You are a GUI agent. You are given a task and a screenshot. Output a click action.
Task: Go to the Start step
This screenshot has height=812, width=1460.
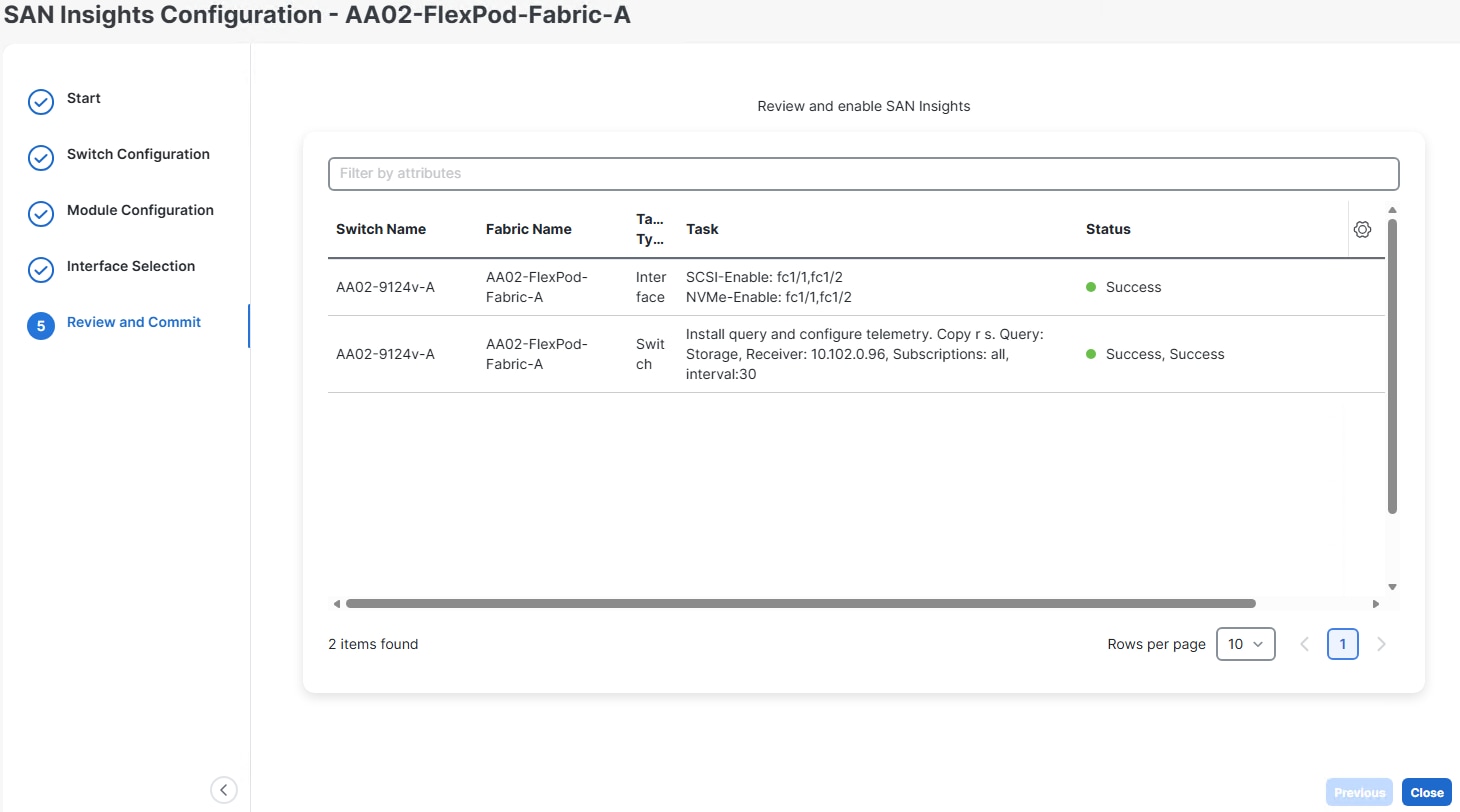tap(84, 98)
